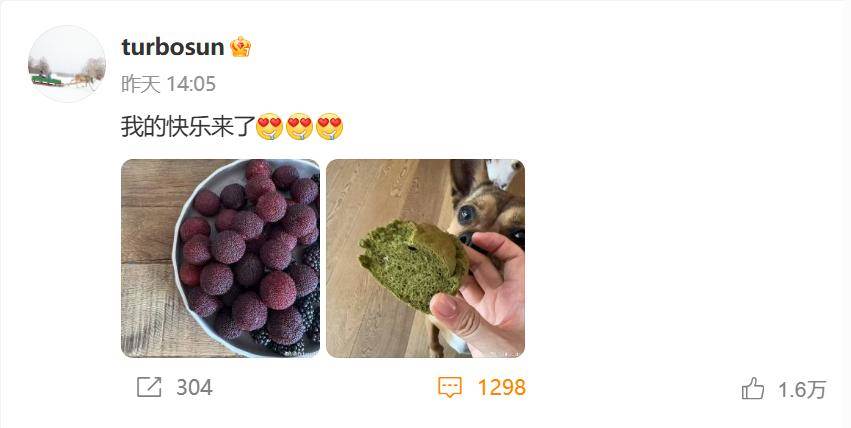The image size is (851, 428).
Task: Select the post text 我的快乐来了
Action: (188, 126)
